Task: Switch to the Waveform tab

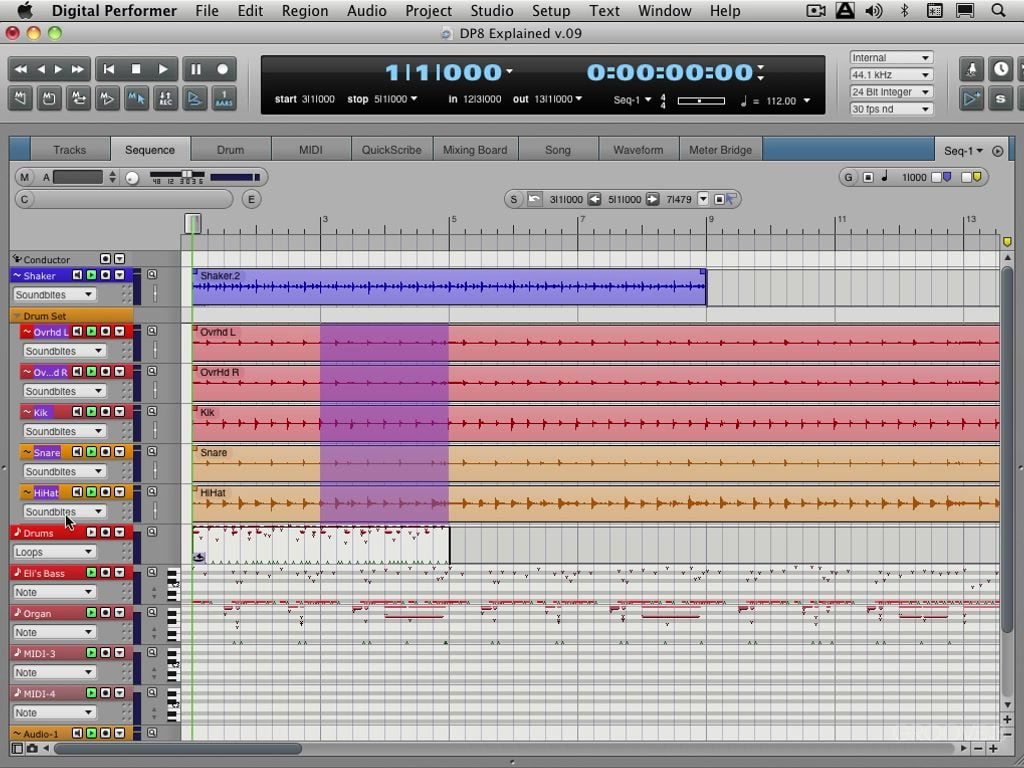Action: [638, 150]
